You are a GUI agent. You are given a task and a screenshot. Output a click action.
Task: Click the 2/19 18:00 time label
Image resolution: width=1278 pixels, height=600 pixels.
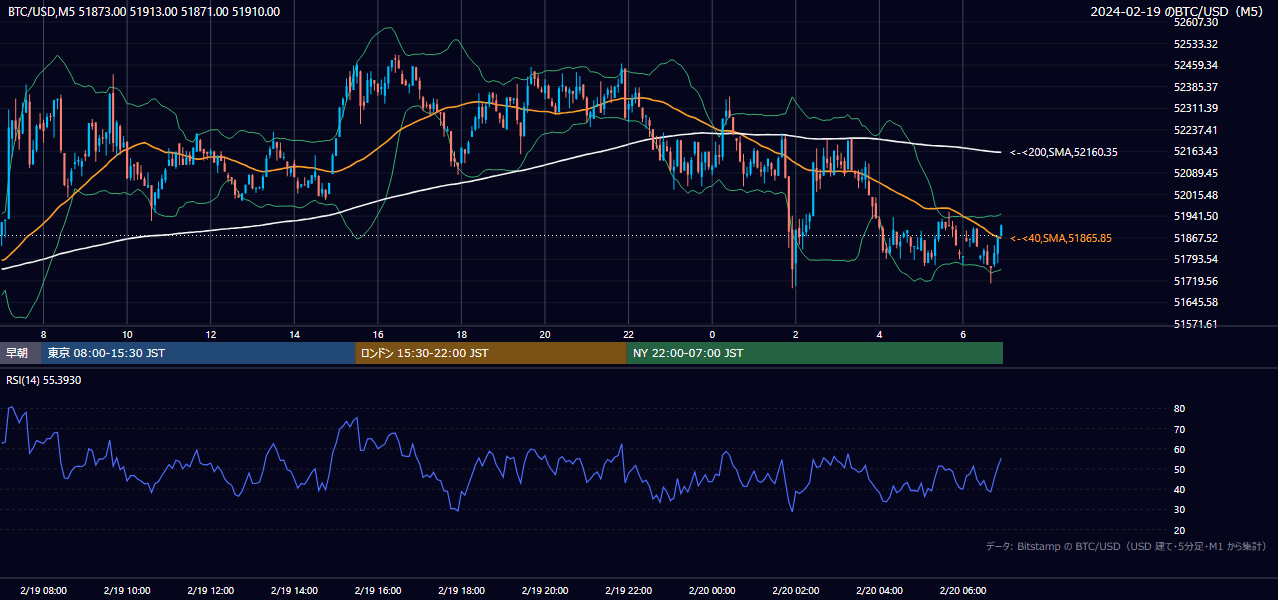(x=461, y=591)
